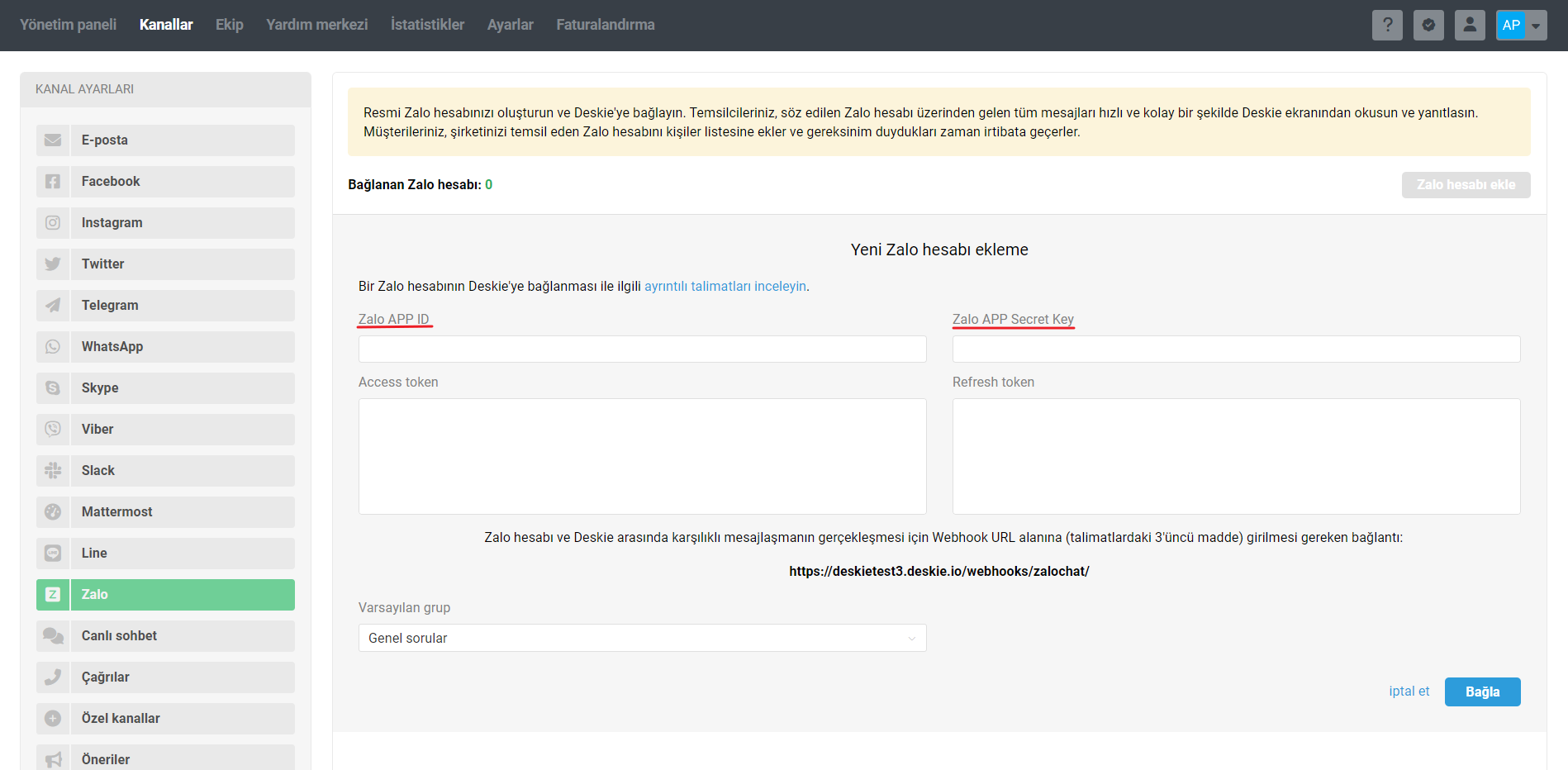Select the Çağrılar channel
The width and height of the screenshot is (1568, 770).
[165, 677]
